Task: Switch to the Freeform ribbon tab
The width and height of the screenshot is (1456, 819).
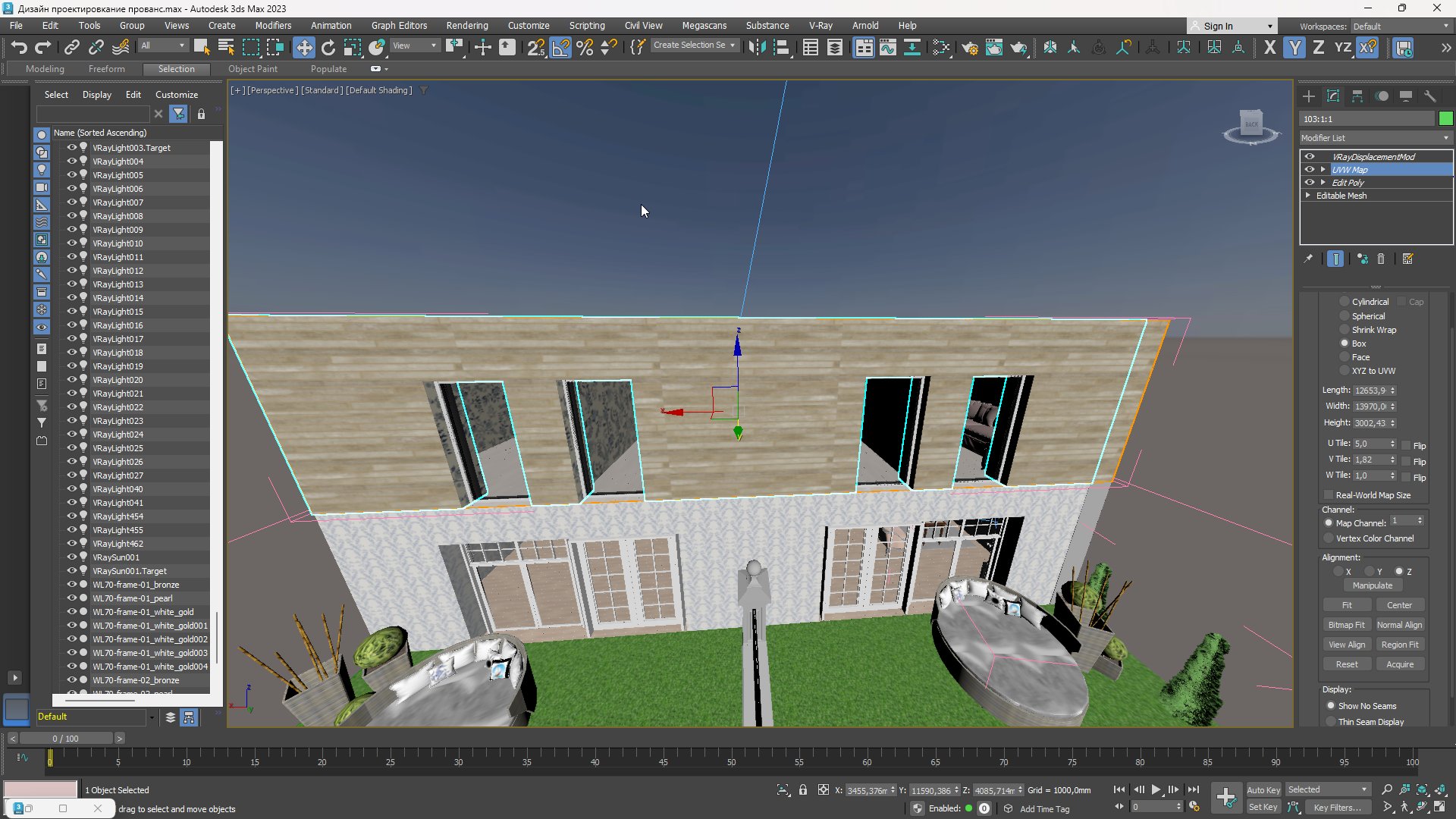Action: coord(106,69)
